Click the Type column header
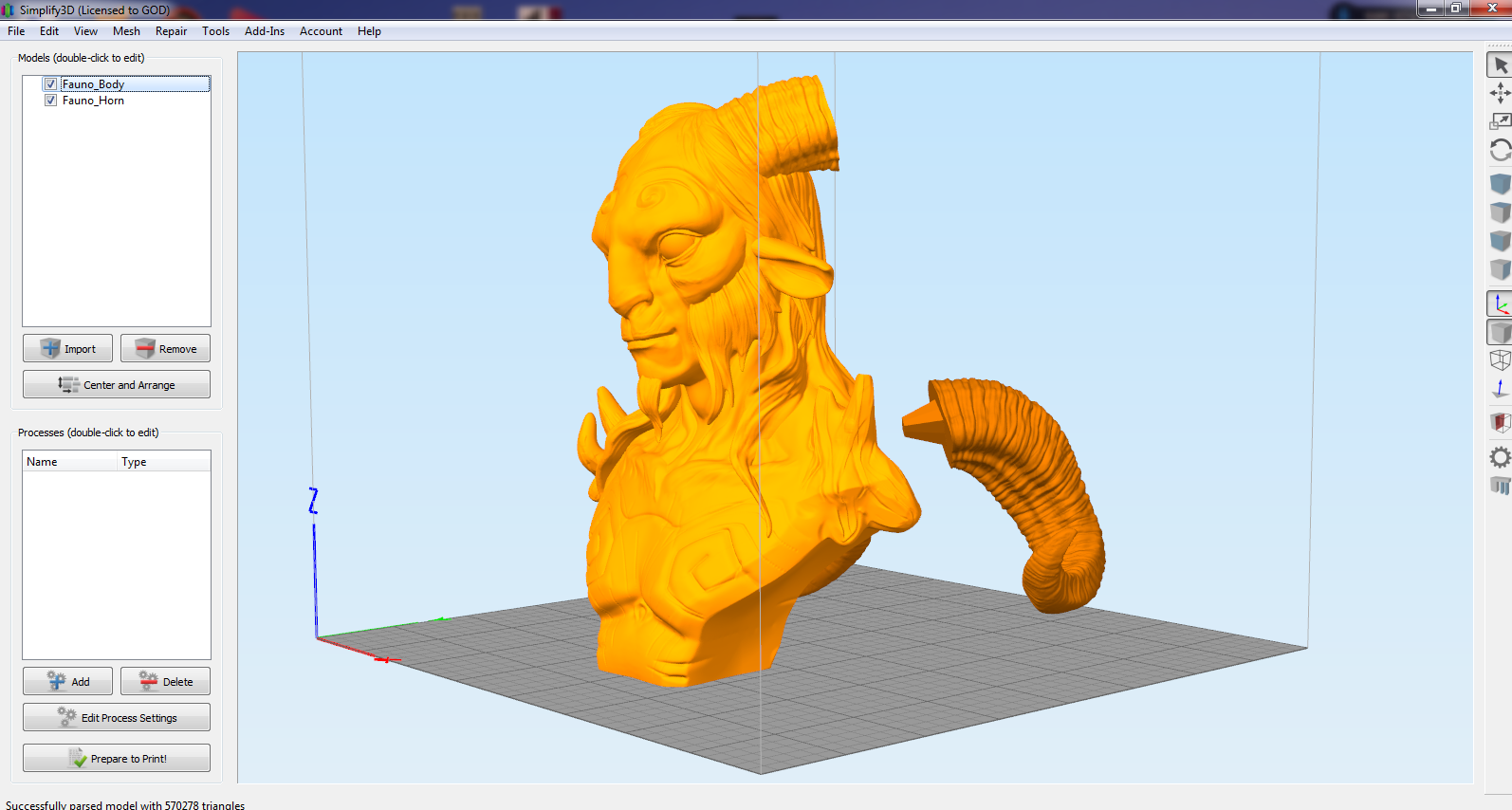 click(x=164, y=462)
